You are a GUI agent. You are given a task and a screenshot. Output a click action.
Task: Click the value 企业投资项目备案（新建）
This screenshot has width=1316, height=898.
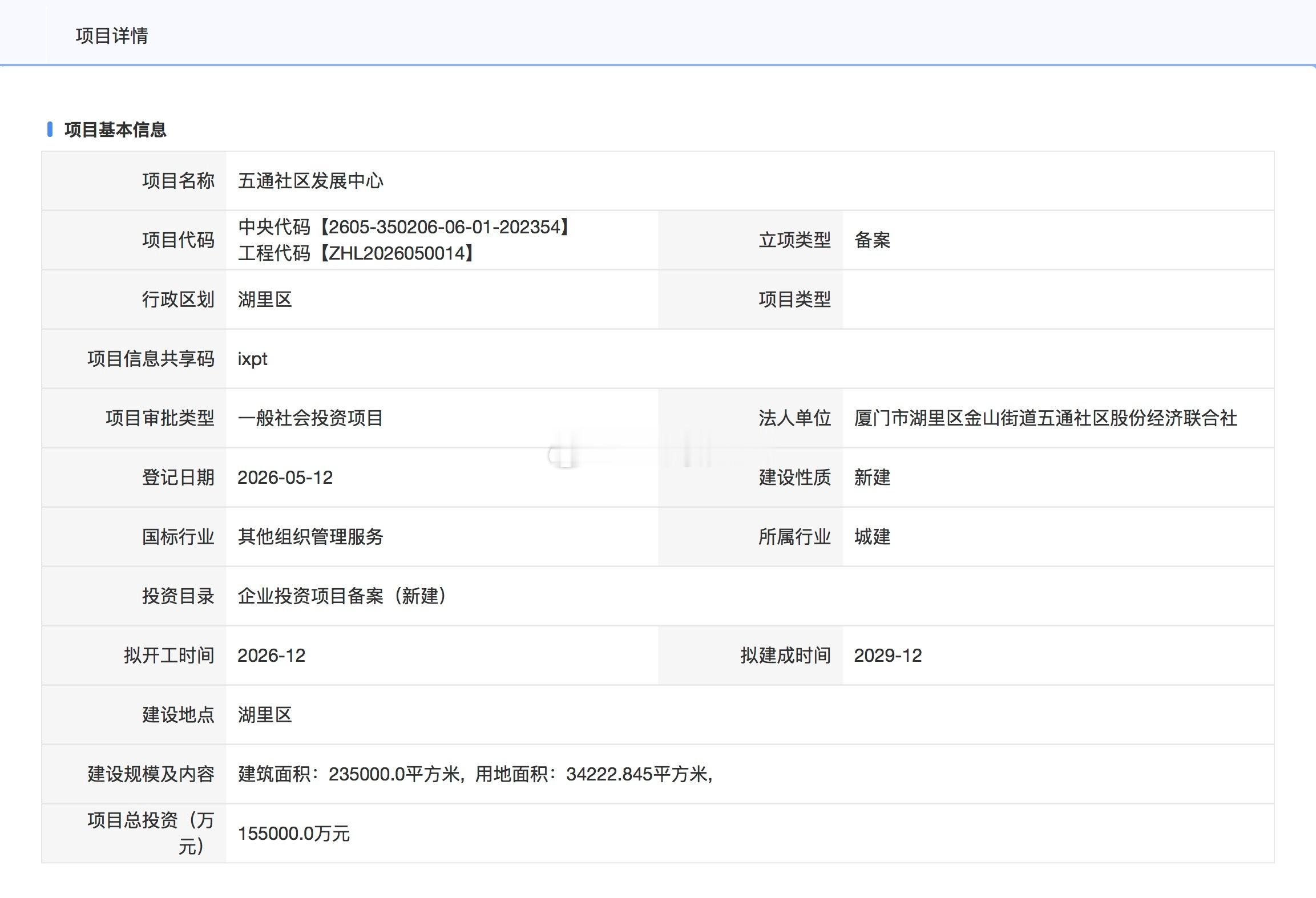(342, 596)
